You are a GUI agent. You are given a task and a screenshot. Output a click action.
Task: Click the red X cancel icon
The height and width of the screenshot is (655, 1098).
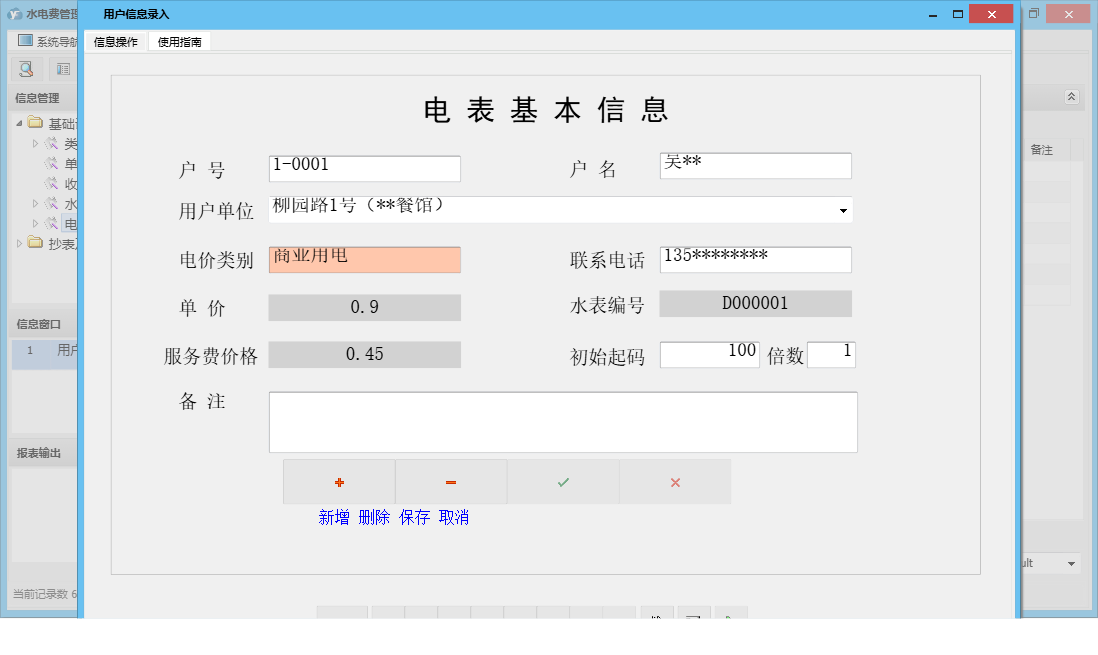[675, 481]
